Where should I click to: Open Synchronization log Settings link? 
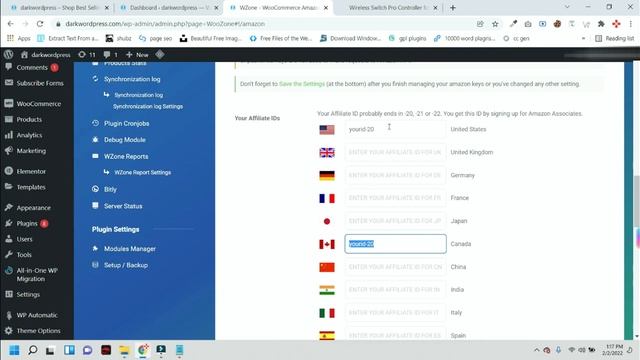tap(148, 107)
